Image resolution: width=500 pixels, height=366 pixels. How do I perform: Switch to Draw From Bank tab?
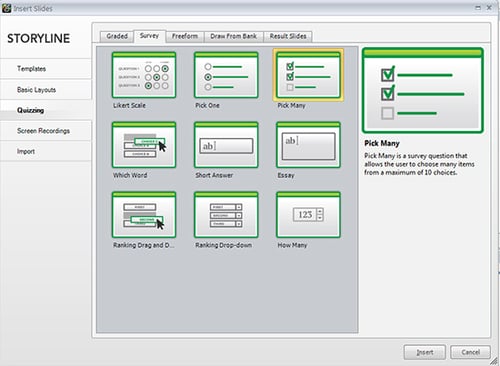click(x=233, y=36)
